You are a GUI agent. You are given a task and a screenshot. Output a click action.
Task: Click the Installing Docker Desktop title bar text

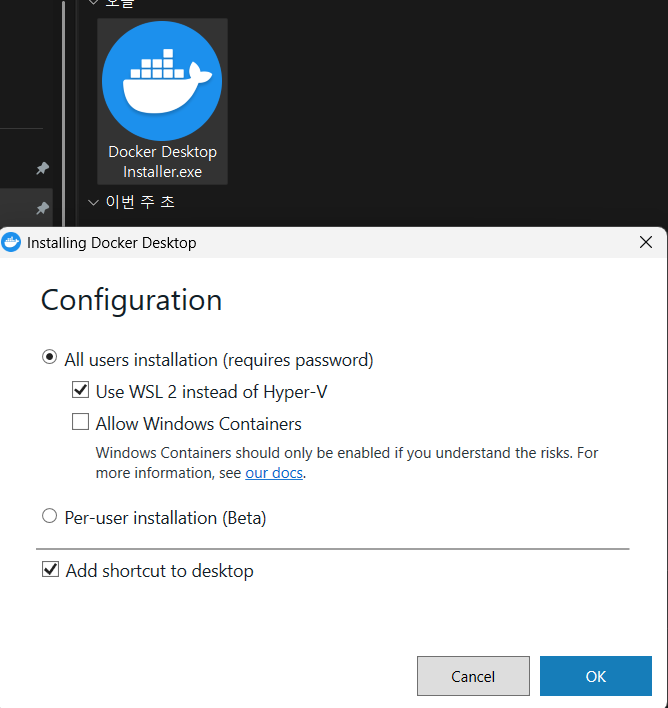(x=112, y=243)
